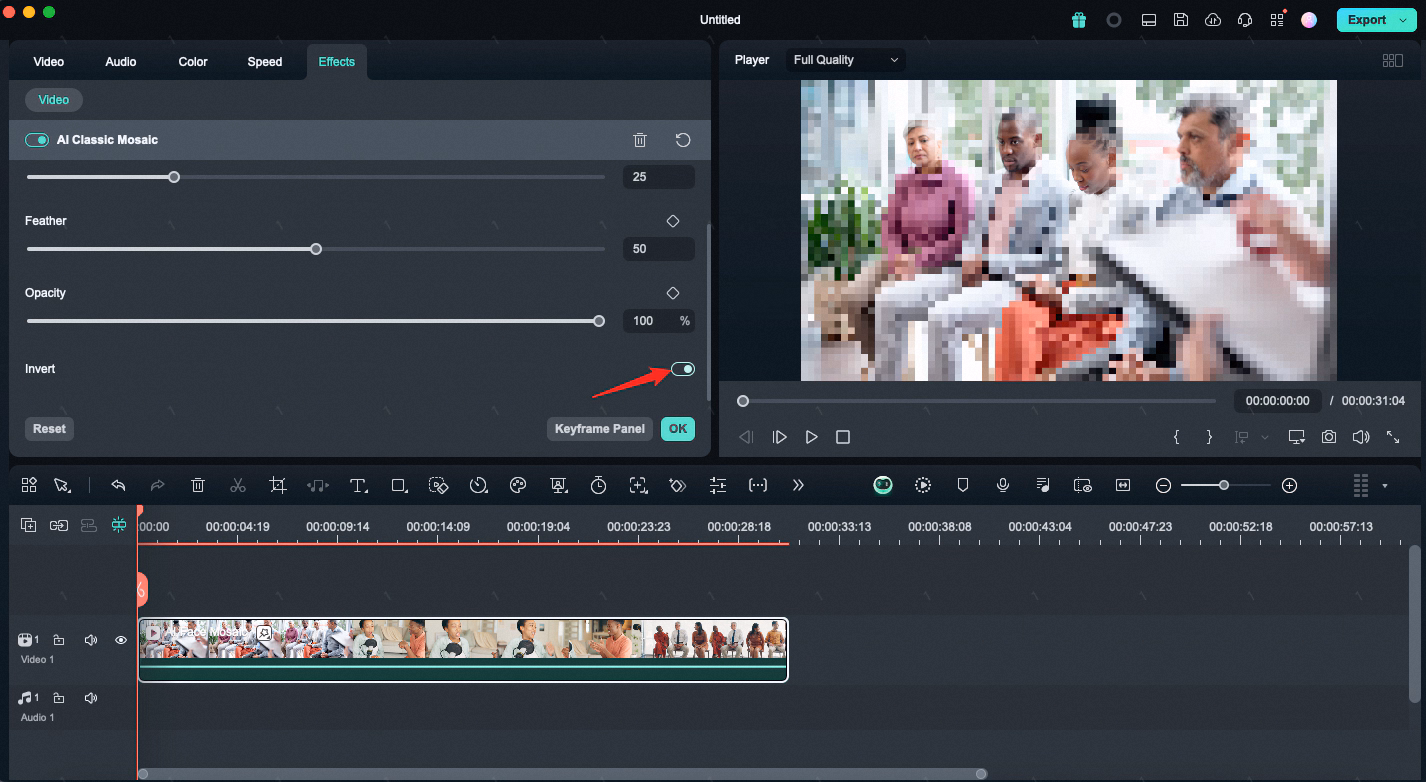Open the user profile avatar

tap(1309, 20)
